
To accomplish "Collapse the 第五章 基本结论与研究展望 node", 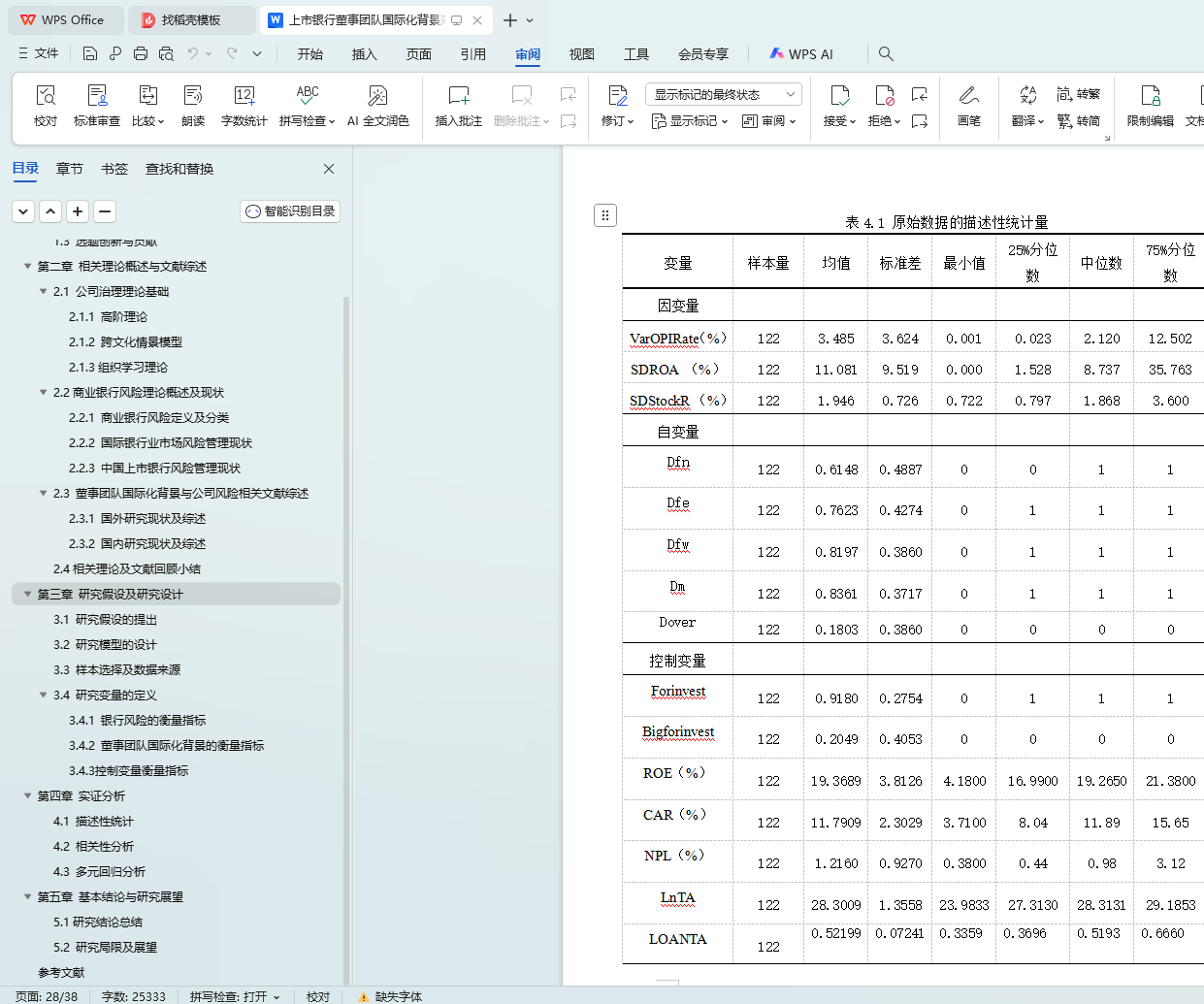I will coord(28,896).
